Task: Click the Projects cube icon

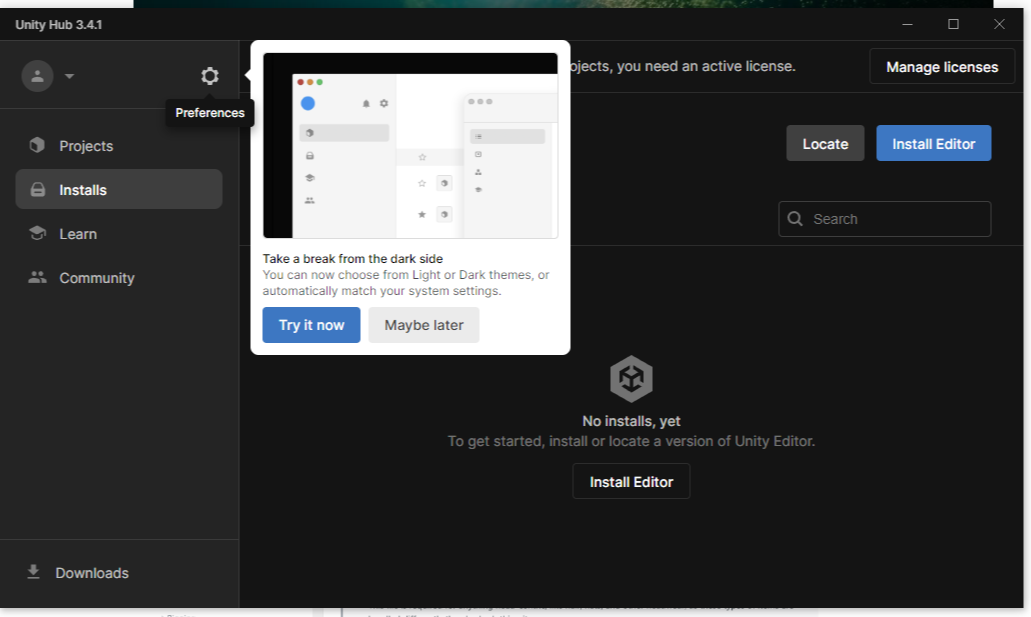Action: 37,145
